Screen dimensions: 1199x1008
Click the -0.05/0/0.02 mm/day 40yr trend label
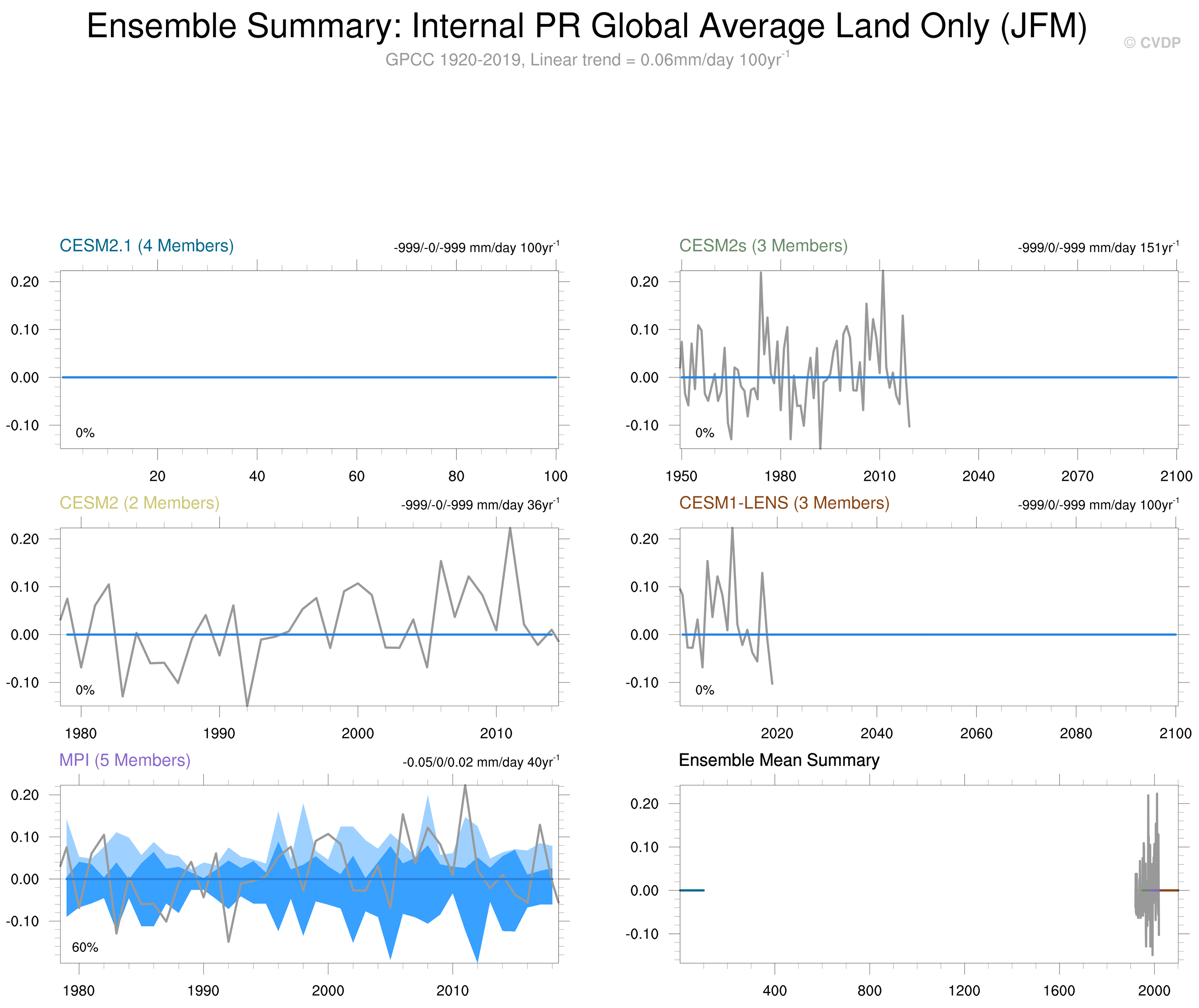480,762
